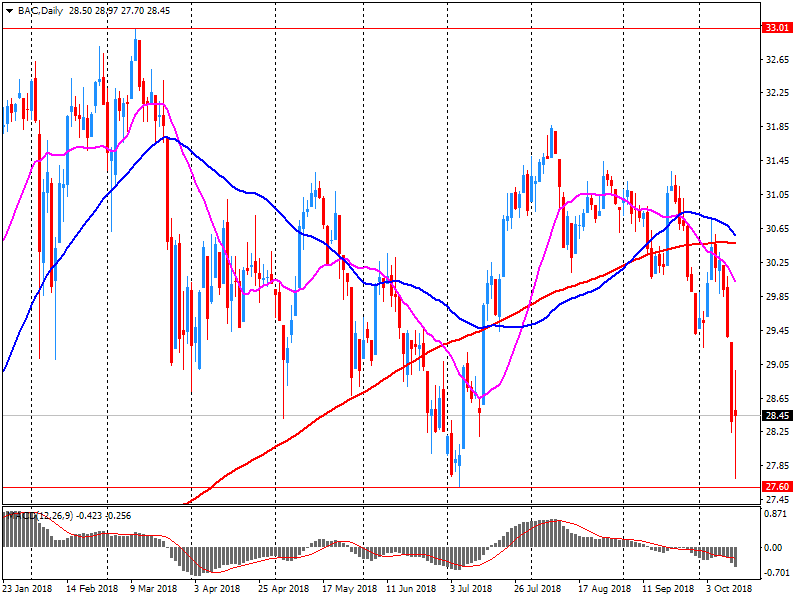
Task: Click the 32.25 price axis value
Action: coord(778,93)
